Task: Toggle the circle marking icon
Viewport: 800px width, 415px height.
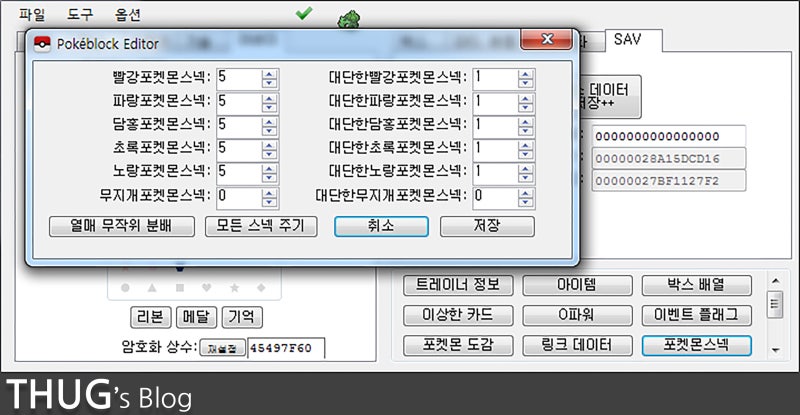Action: click(x=125, y=288)
